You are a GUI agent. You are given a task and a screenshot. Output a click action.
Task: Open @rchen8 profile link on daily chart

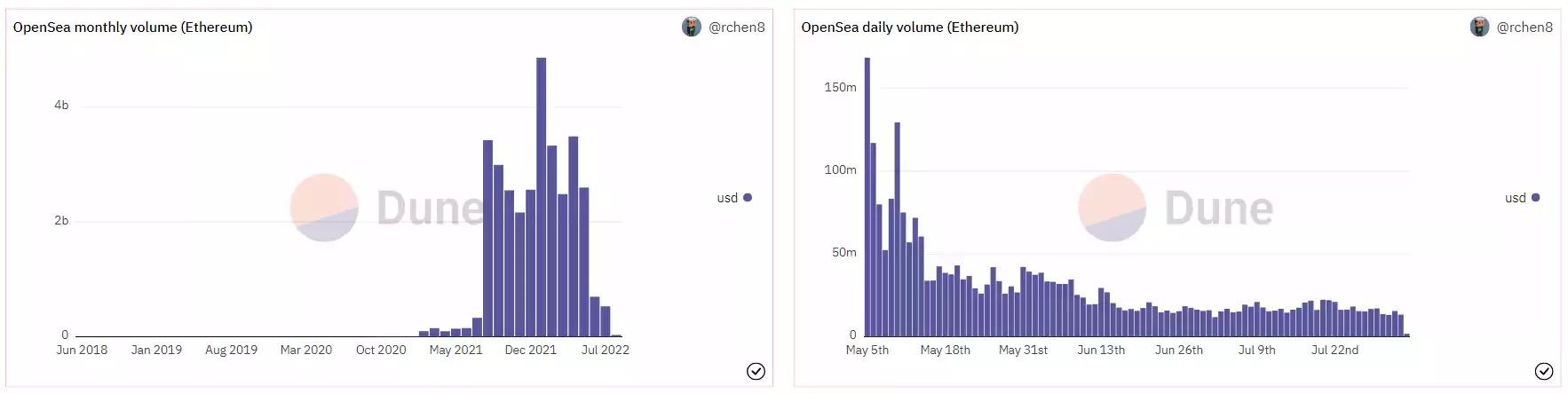click(x=1524, y=28)
